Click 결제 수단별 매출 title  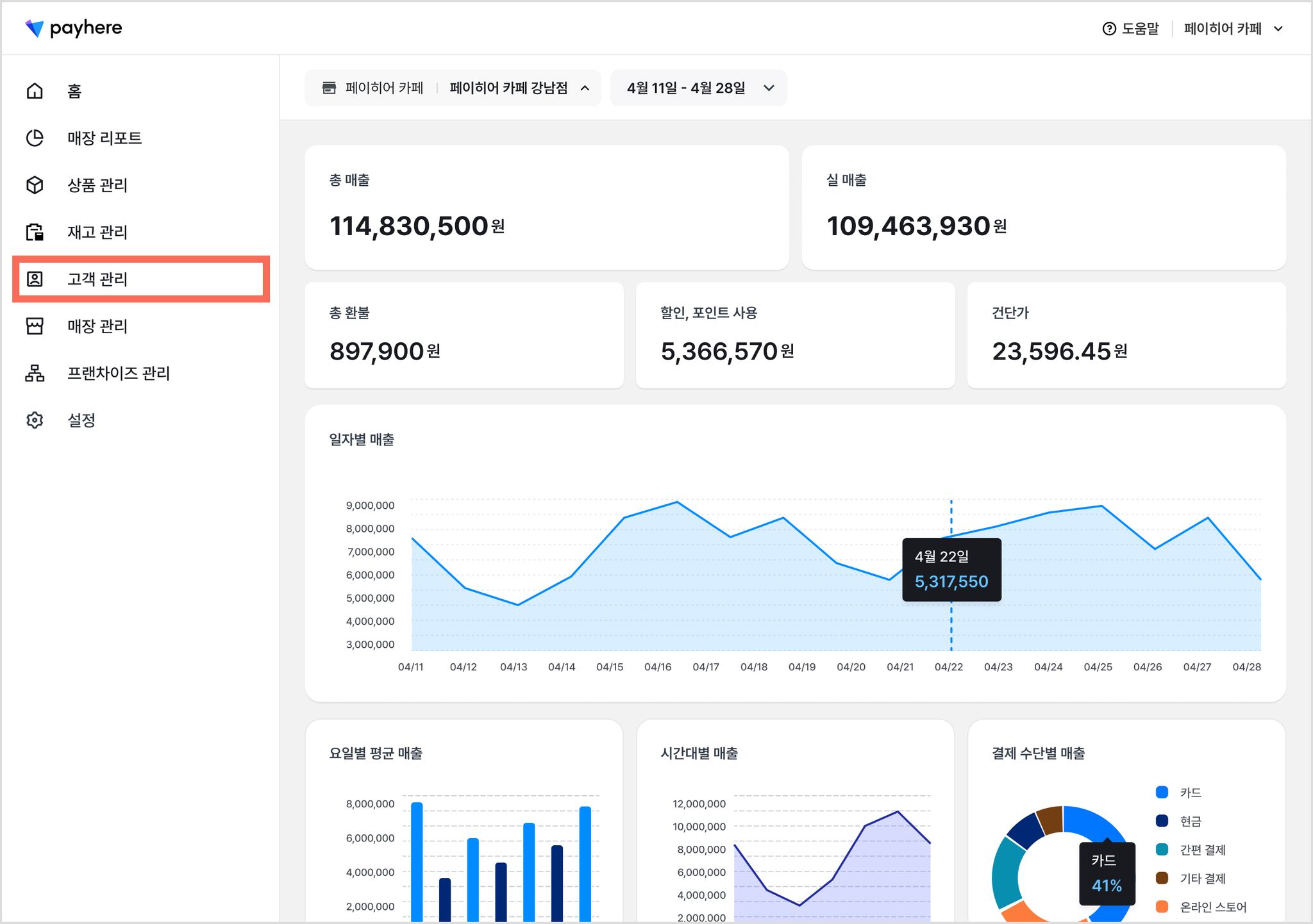coord(1038,754)
